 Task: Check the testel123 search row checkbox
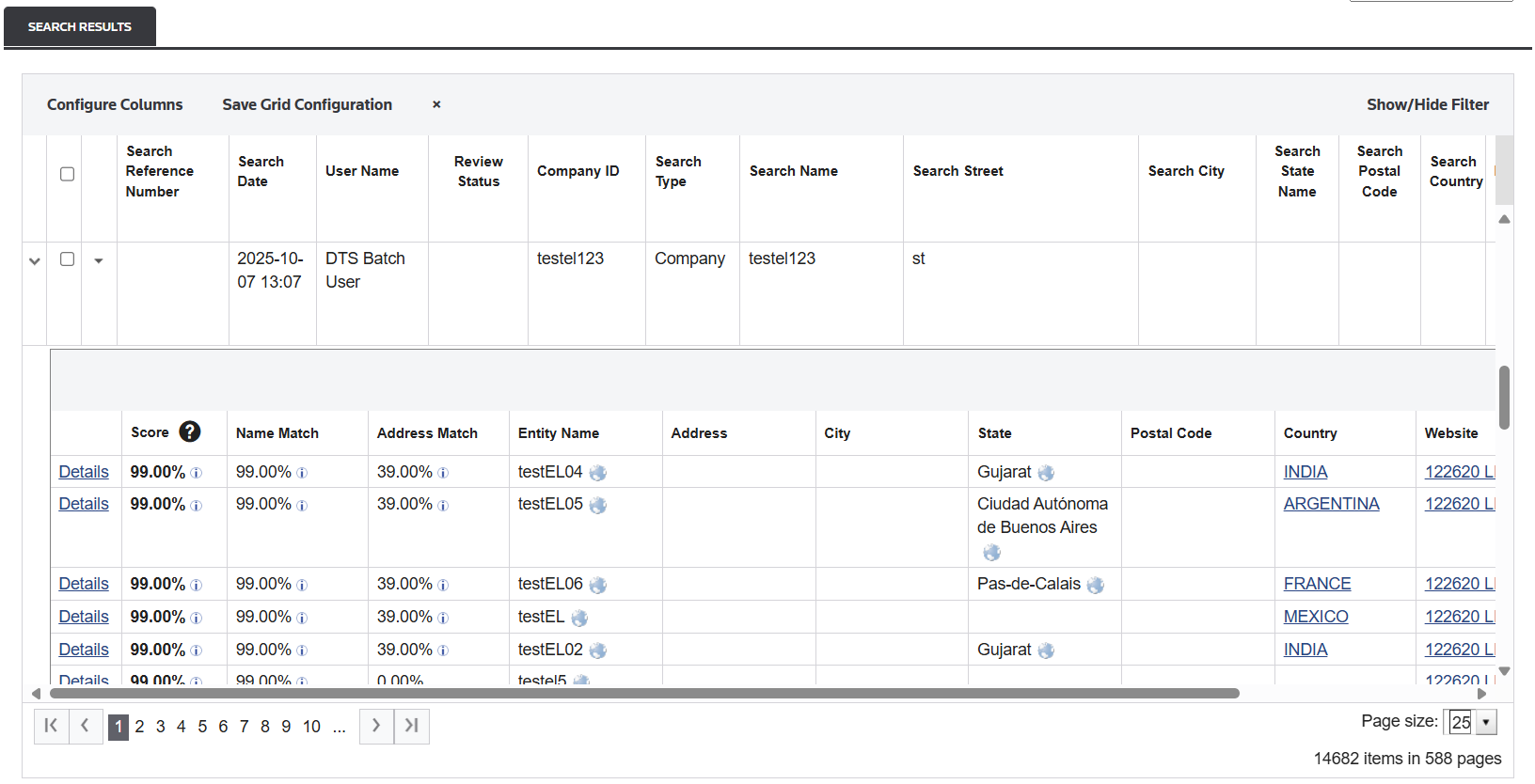[x=67, y=259]
